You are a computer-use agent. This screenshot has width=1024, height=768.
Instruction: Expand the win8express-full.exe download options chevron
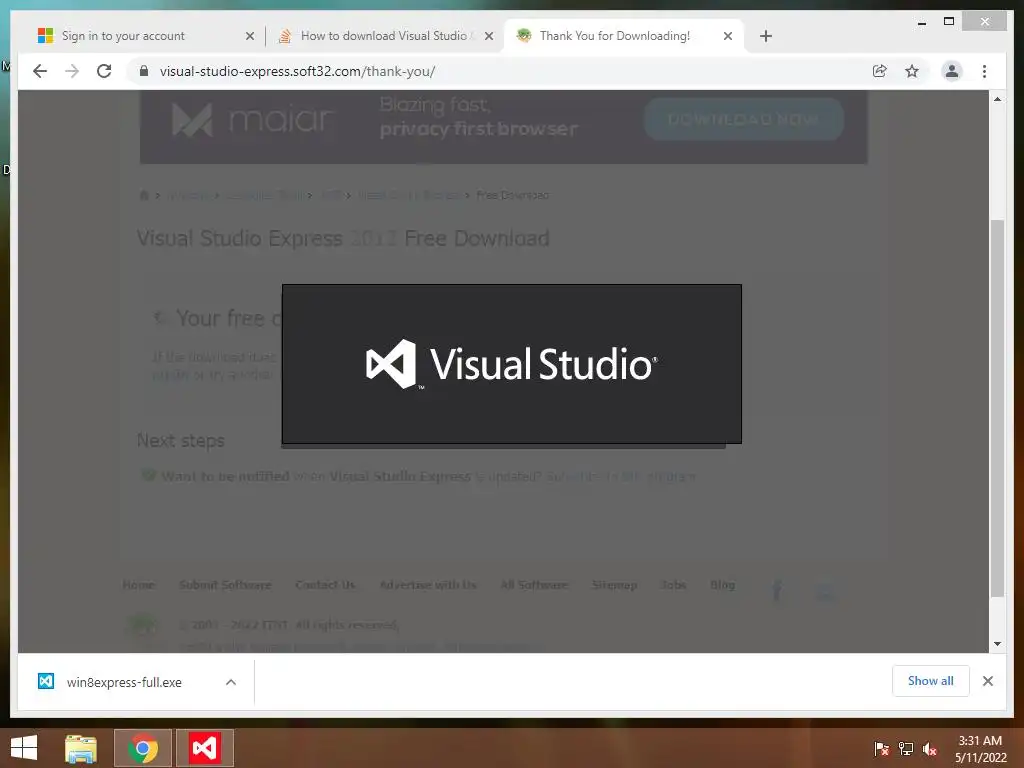(231, 682)
